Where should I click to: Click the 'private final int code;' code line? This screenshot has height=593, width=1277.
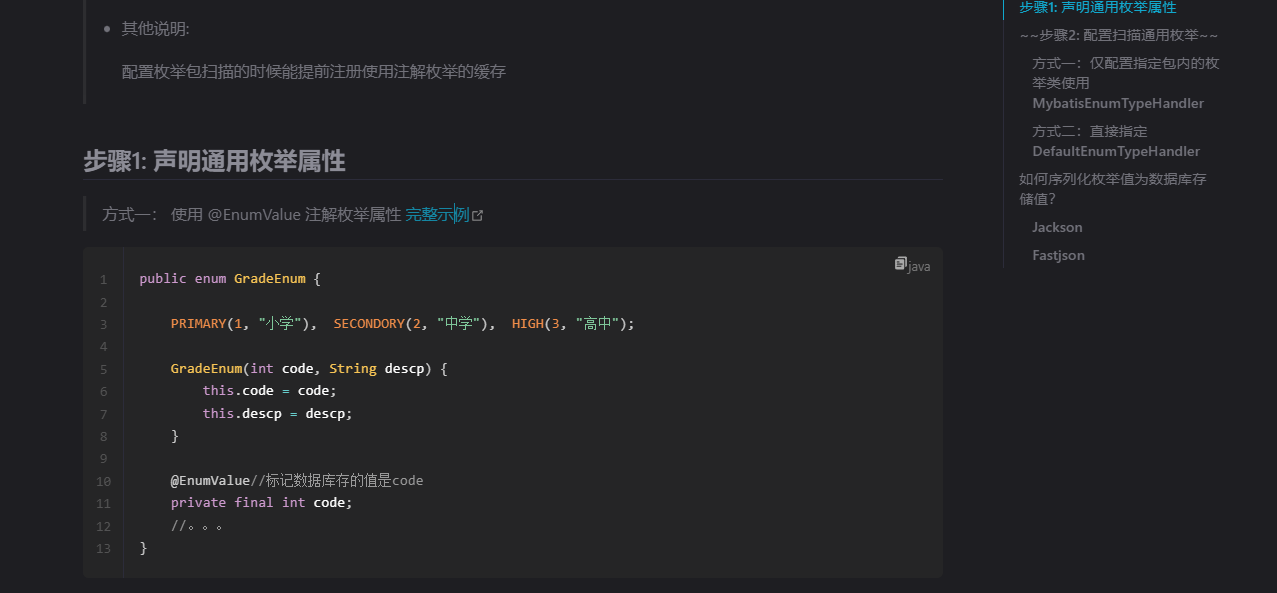pos(261,502)
